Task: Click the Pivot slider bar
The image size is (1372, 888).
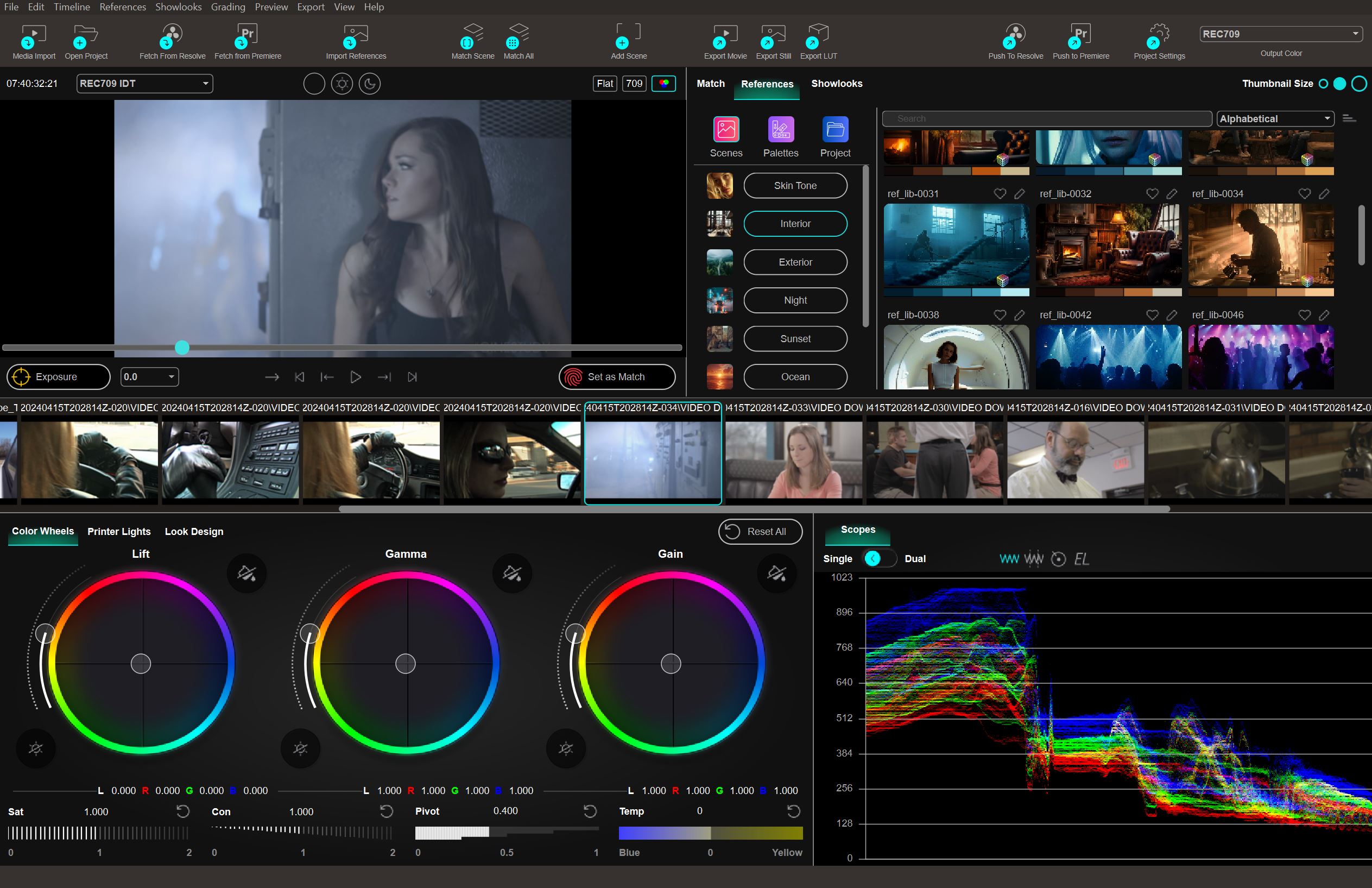Action: 507,833
